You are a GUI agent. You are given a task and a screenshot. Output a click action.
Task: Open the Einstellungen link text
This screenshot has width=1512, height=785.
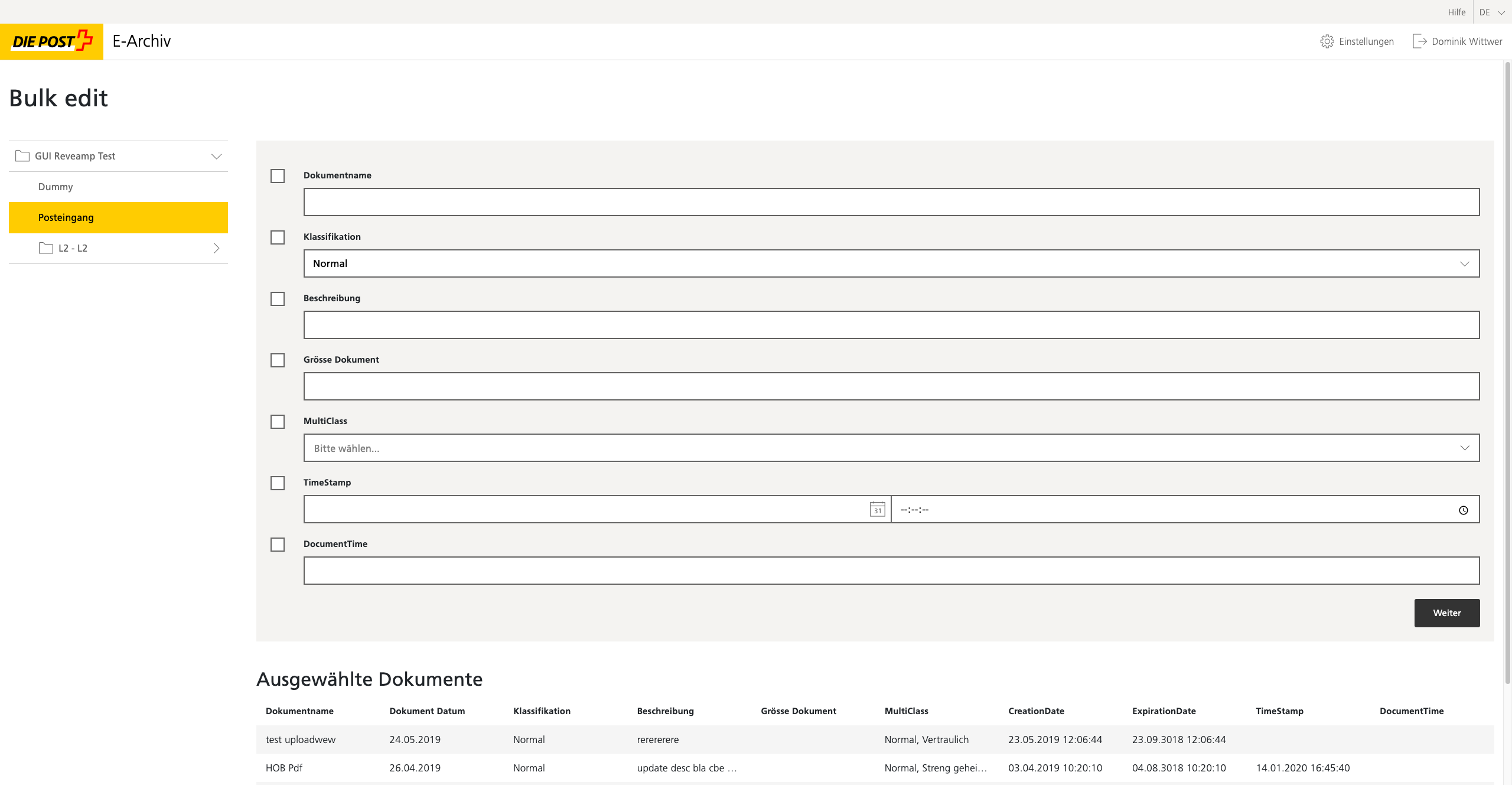[1366, 41]
